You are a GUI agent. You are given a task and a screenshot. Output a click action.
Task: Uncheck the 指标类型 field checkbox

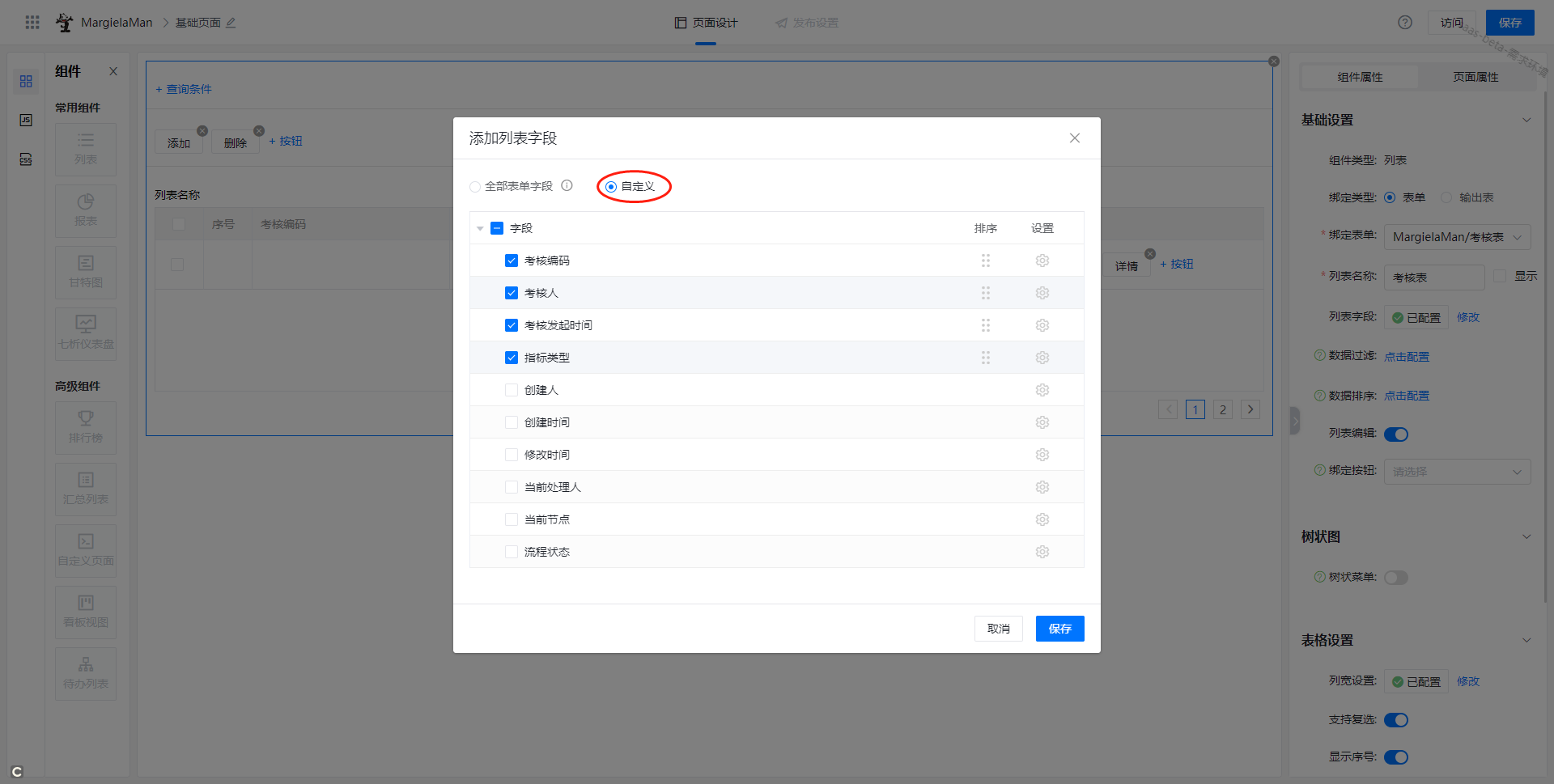click(512, 358)
